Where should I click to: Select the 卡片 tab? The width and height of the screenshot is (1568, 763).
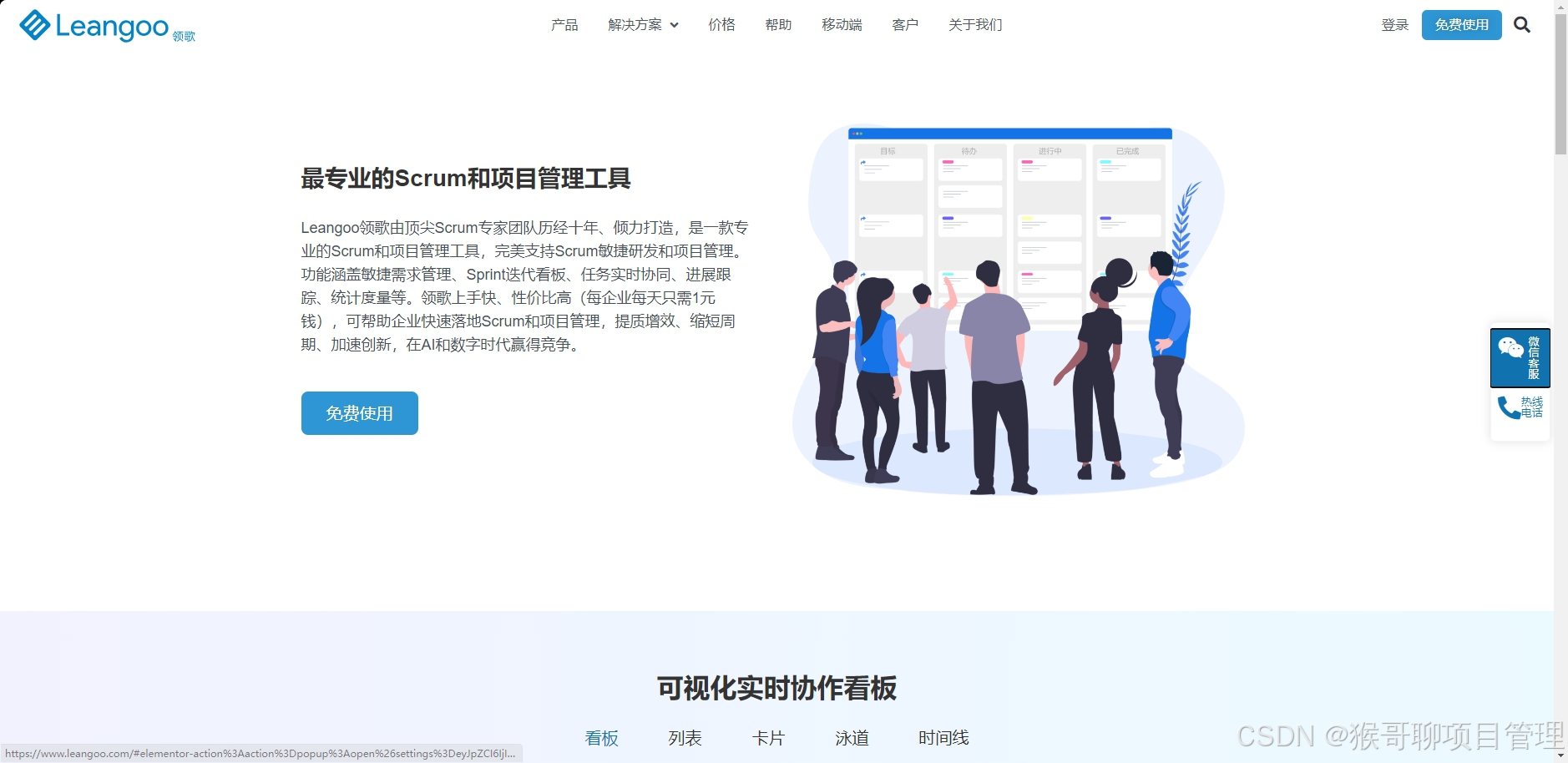coord(768,738)
